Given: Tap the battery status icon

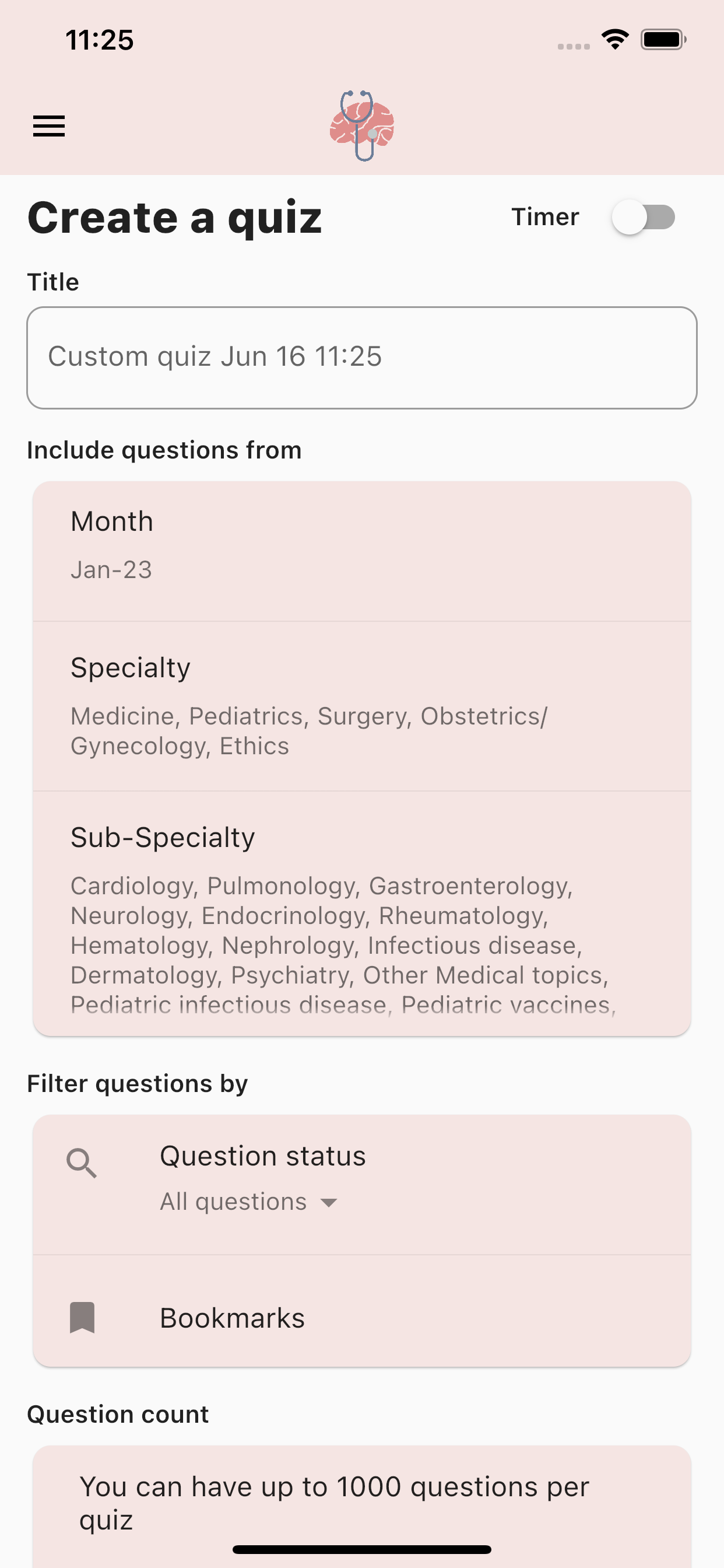Looking at the screenshot, I should point(663,40).
